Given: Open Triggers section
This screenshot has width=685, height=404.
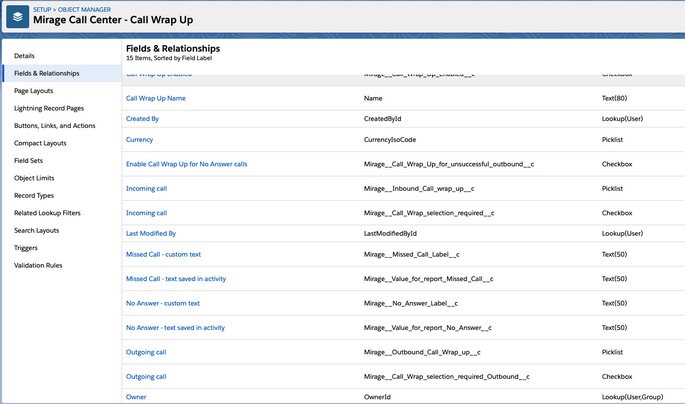Looking at the screenshot, I should coord(26,248).
